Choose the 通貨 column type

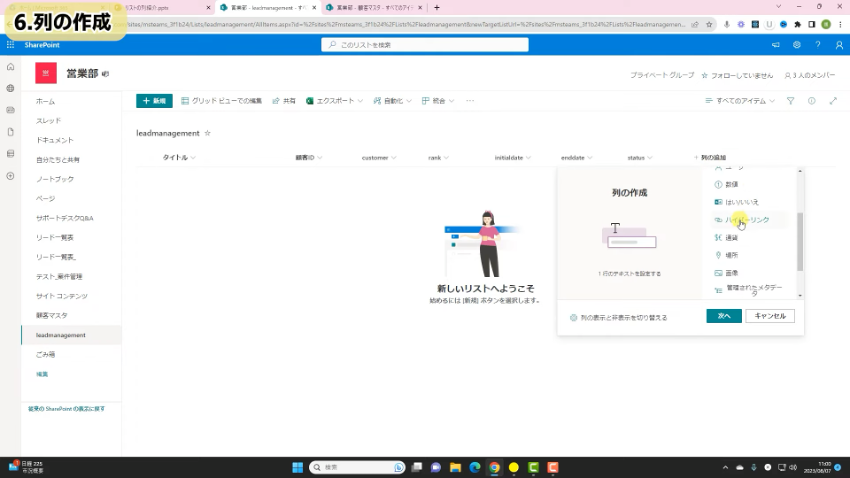coord(730,238)
